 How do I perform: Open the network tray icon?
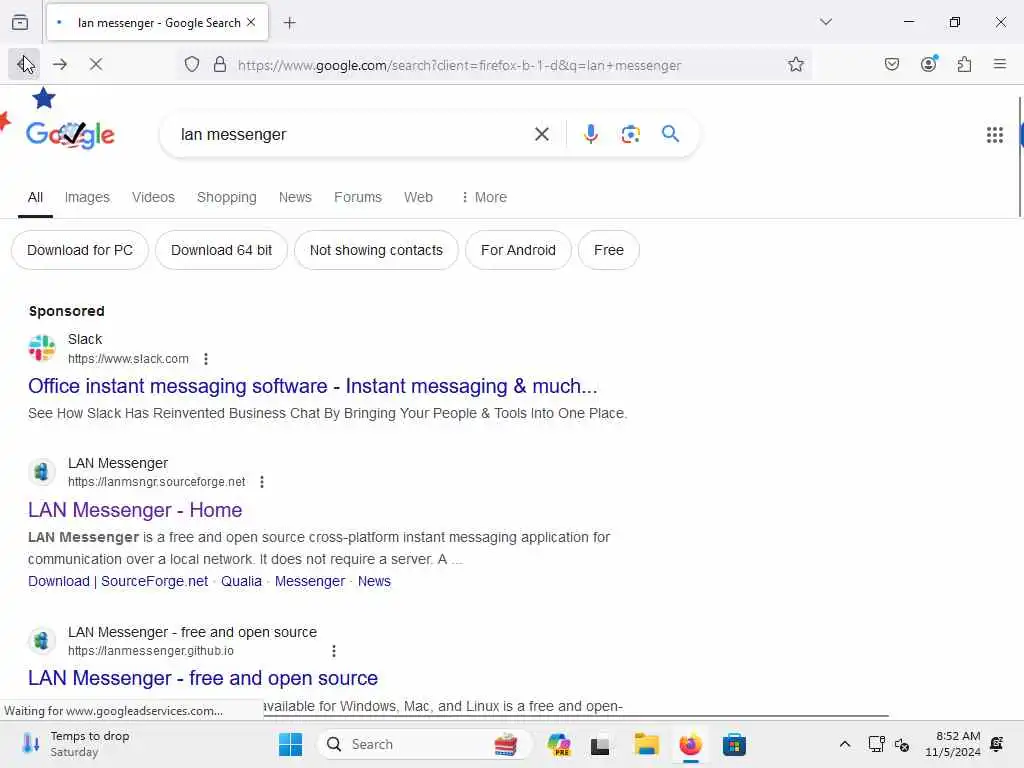(x=876, y=744)
